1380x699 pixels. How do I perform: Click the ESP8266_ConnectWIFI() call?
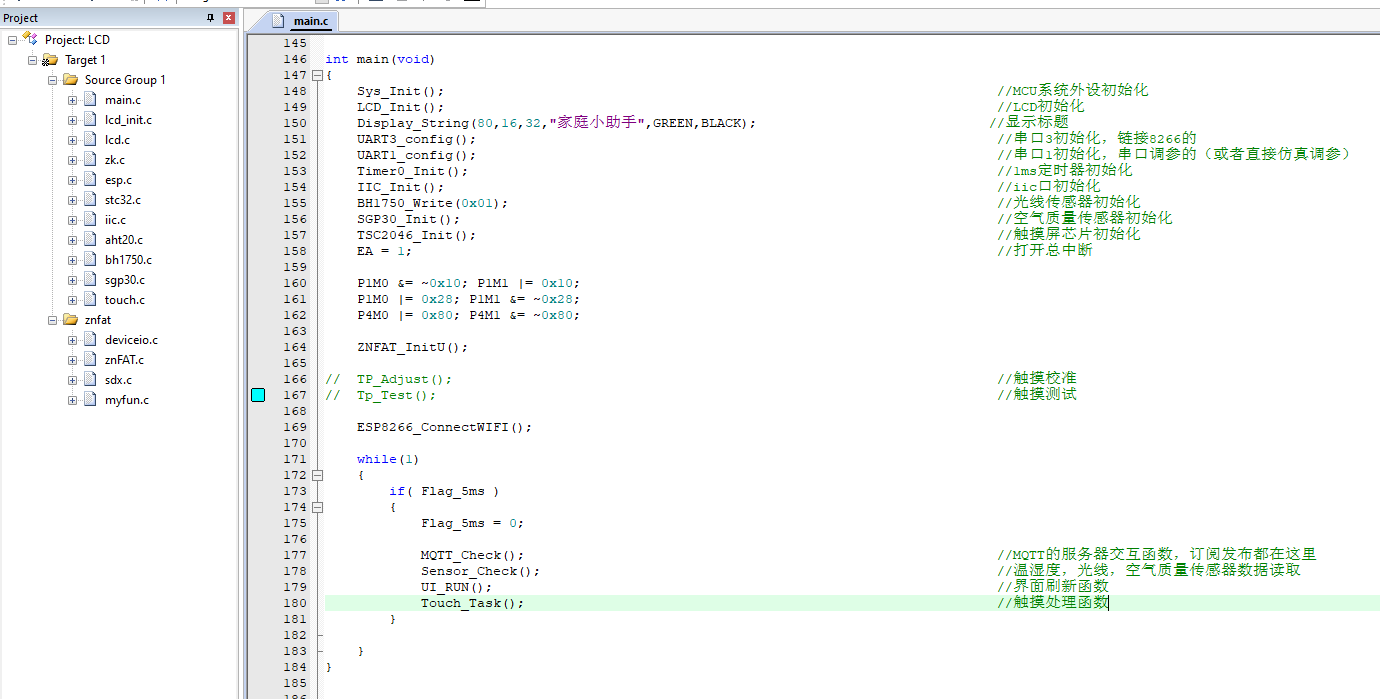[444, 427]
